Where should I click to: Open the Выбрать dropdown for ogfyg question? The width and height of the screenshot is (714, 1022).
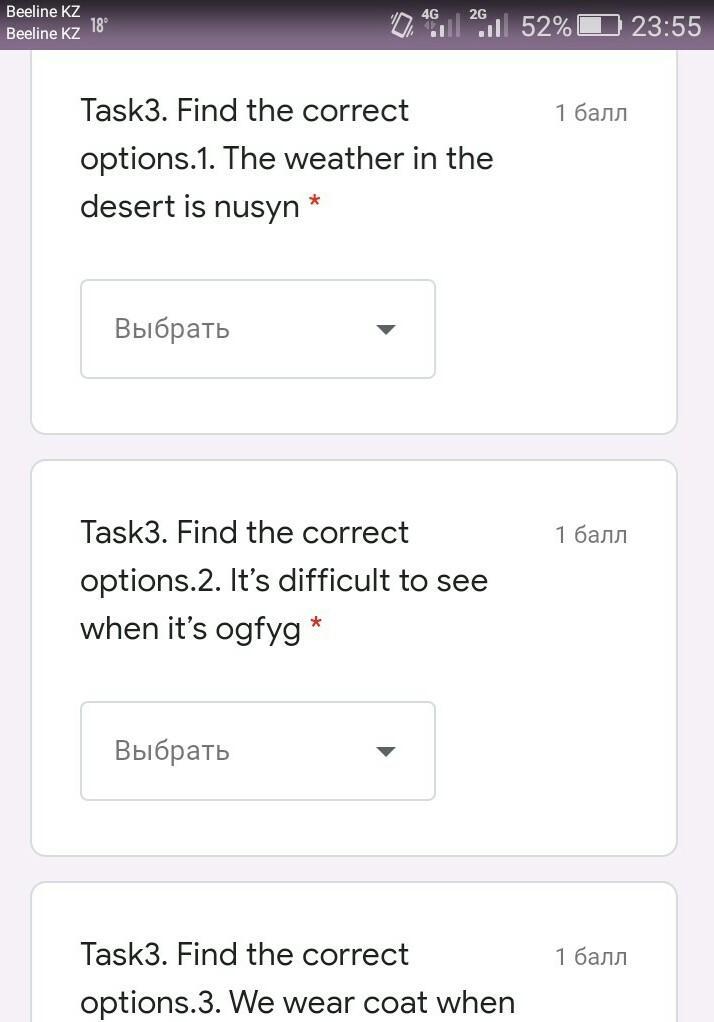click(257, 751)
